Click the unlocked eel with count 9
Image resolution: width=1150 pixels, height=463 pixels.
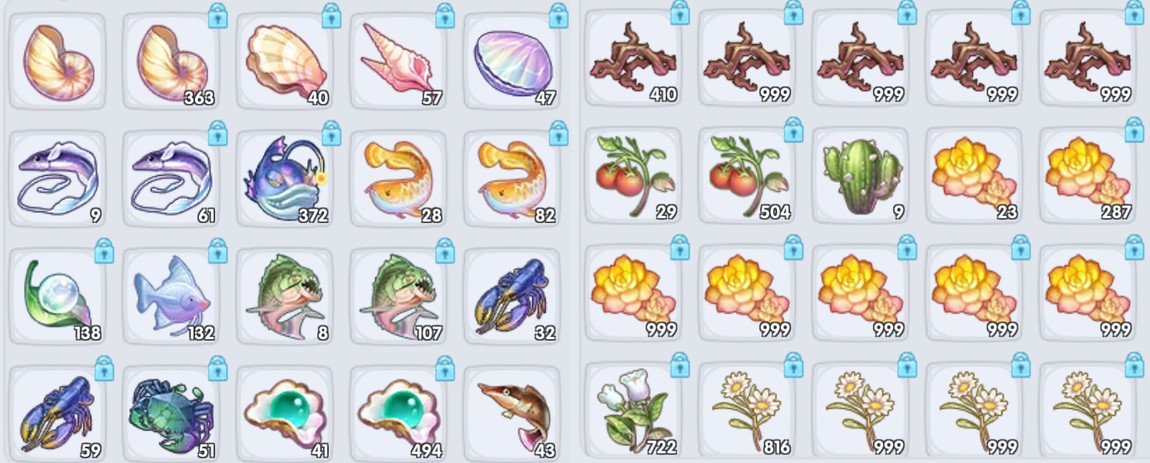click(57, 178)
